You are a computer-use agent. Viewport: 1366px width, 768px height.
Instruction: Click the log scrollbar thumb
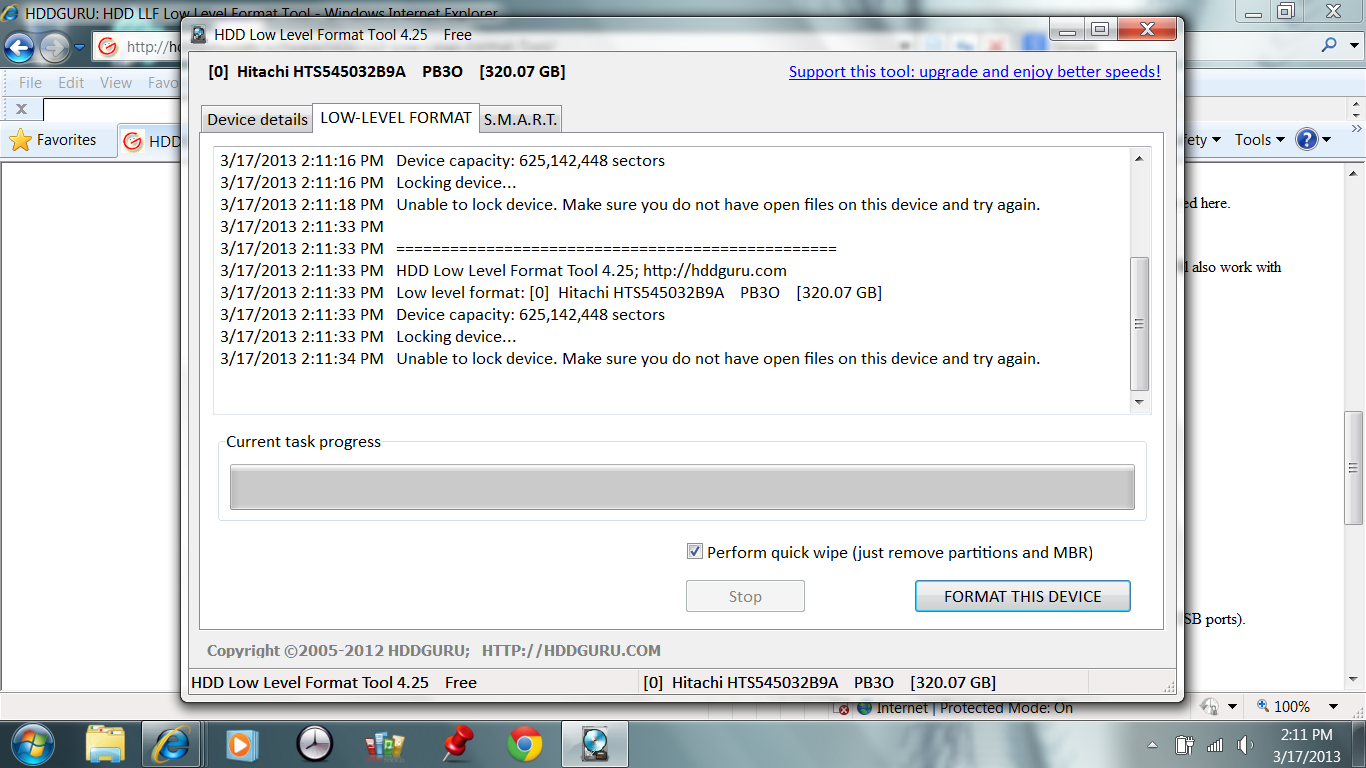(1139, 324)
